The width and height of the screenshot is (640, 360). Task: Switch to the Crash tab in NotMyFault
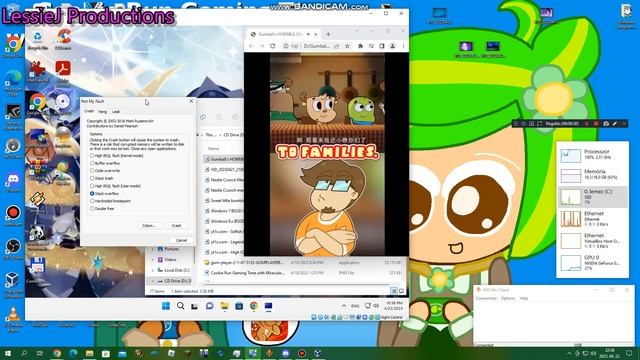click(89, 111)
